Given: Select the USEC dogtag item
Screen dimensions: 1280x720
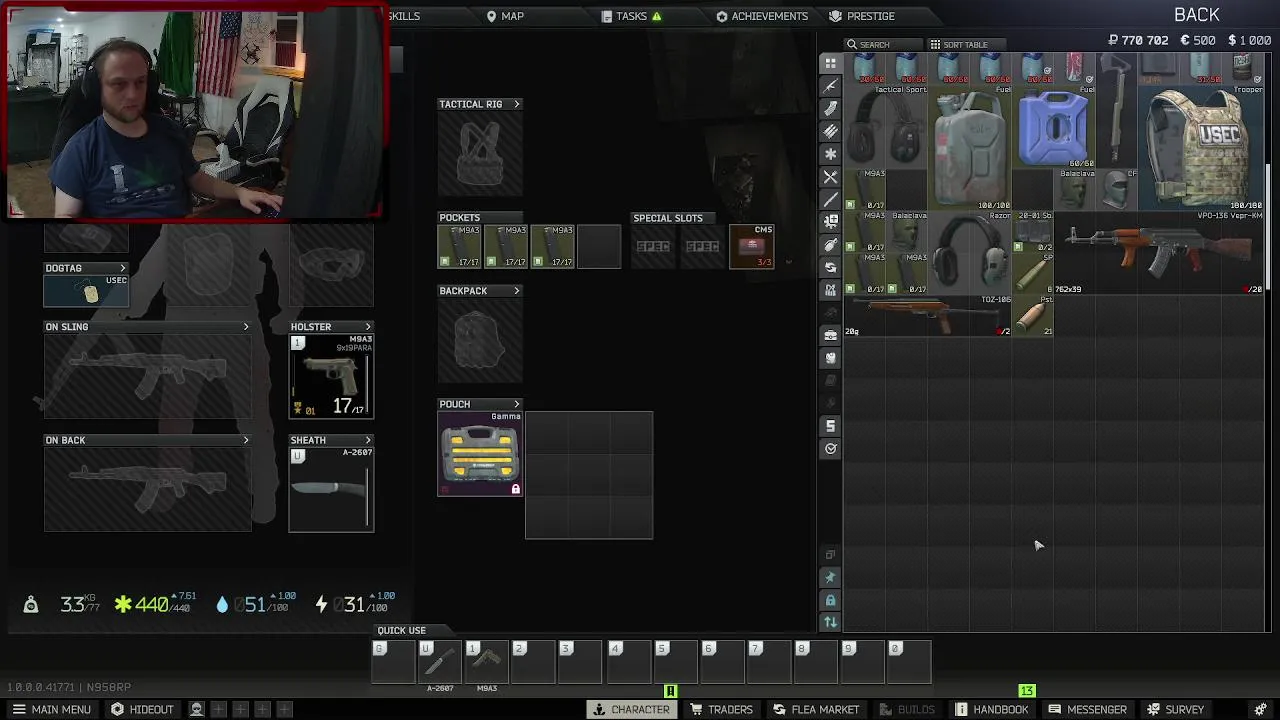Looking at the screenshot, I should [x=86, y=290].
